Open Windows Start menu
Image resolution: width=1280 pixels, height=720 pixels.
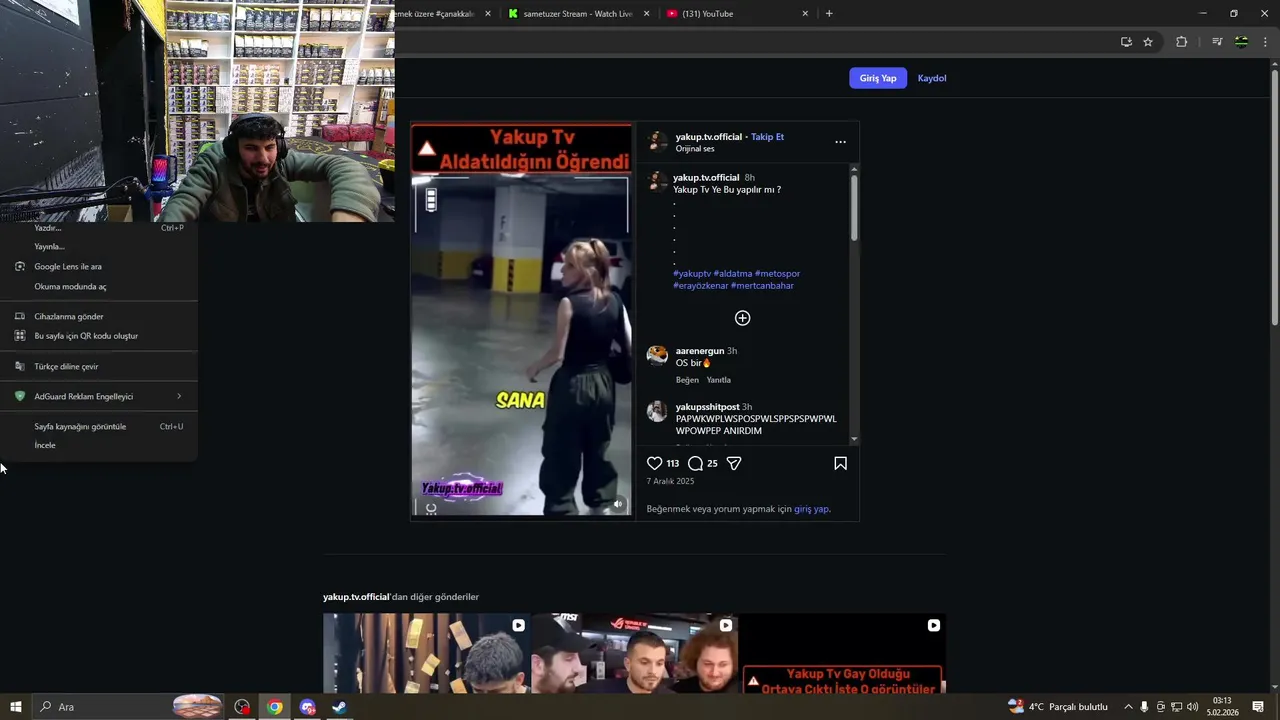(x=16, y=707)
